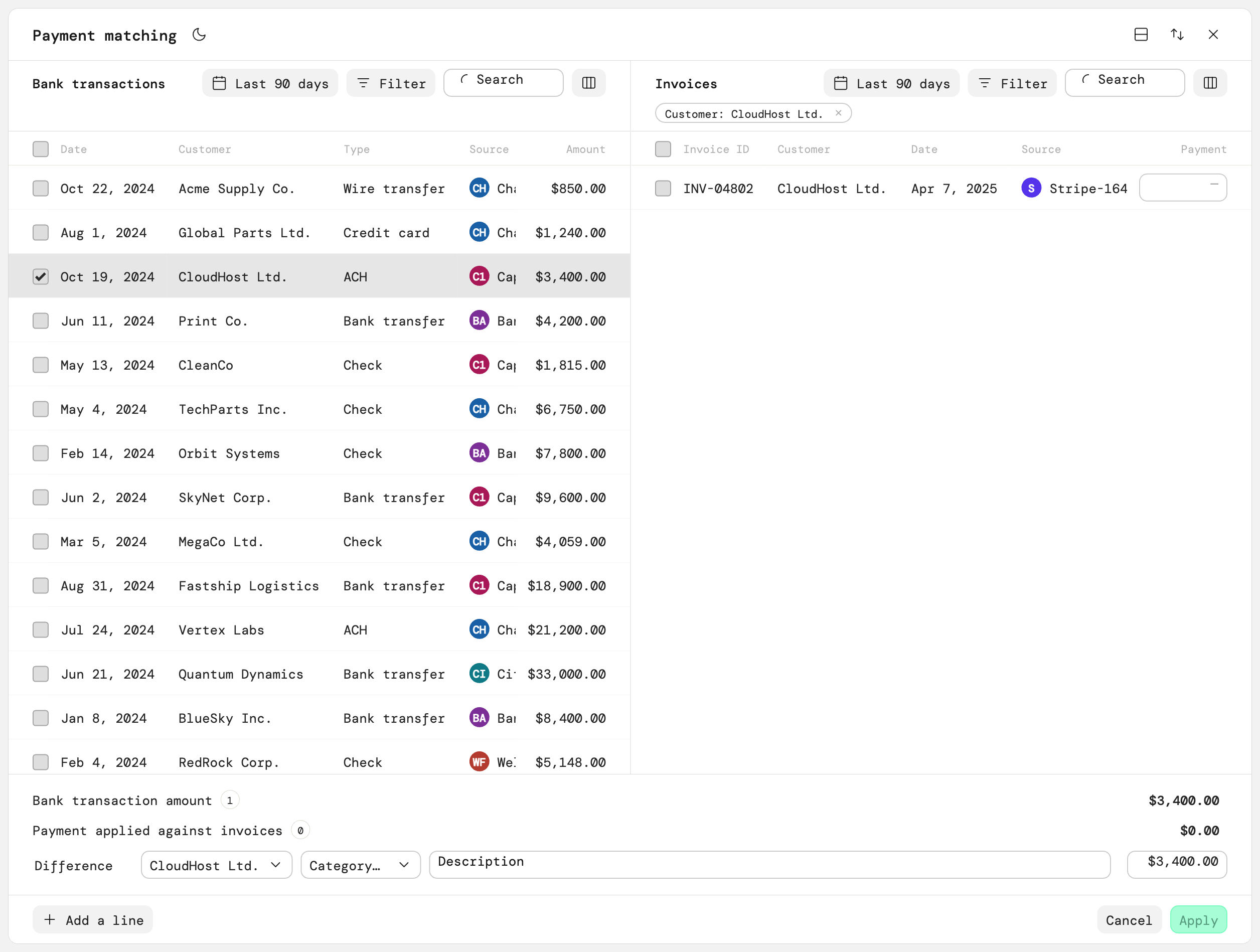Click the swap arrows icon in header
The width and height of the screenshot is (1260, 952).
(x=1177, y=35)
